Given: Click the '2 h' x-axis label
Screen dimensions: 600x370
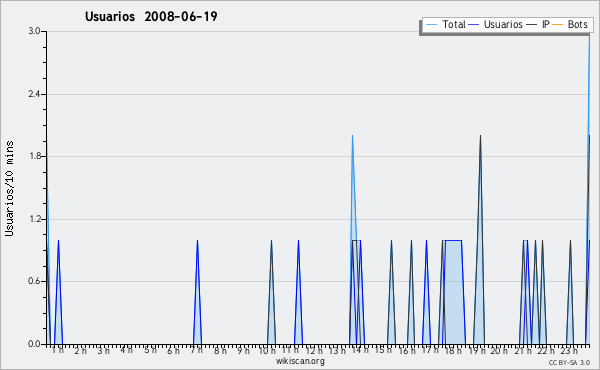Looking at the screenshot, I should [80, 350].
